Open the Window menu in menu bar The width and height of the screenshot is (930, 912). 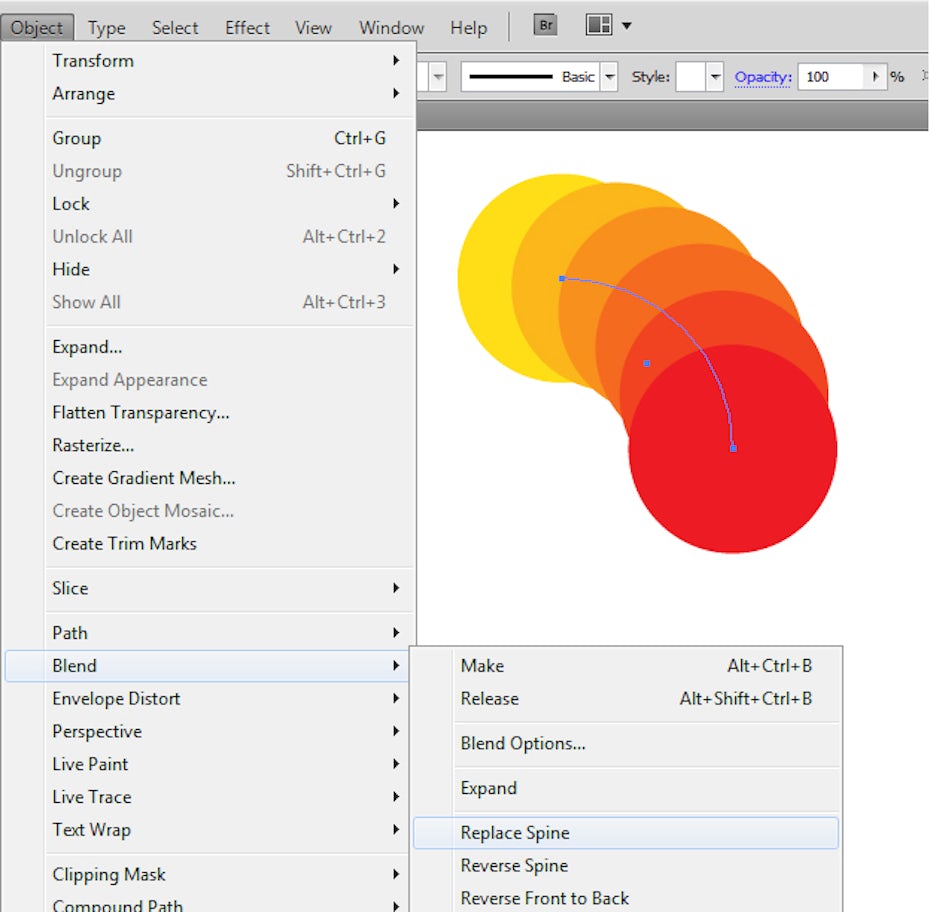[x=391, y=28]
